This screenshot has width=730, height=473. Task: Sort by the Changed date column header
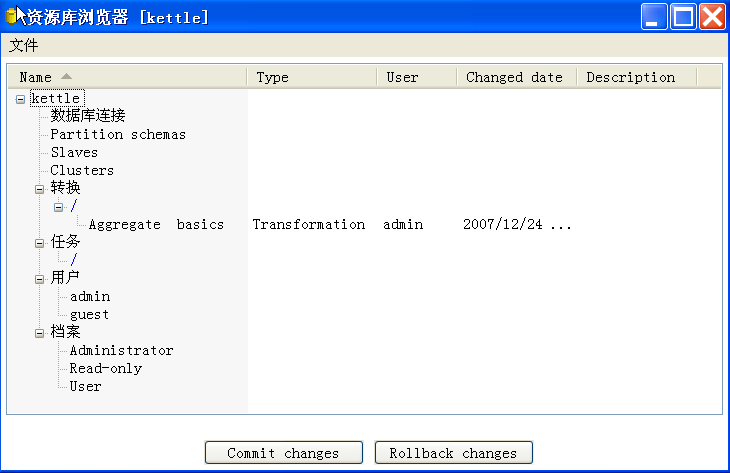pyautogui.click(x=514, y=77)
